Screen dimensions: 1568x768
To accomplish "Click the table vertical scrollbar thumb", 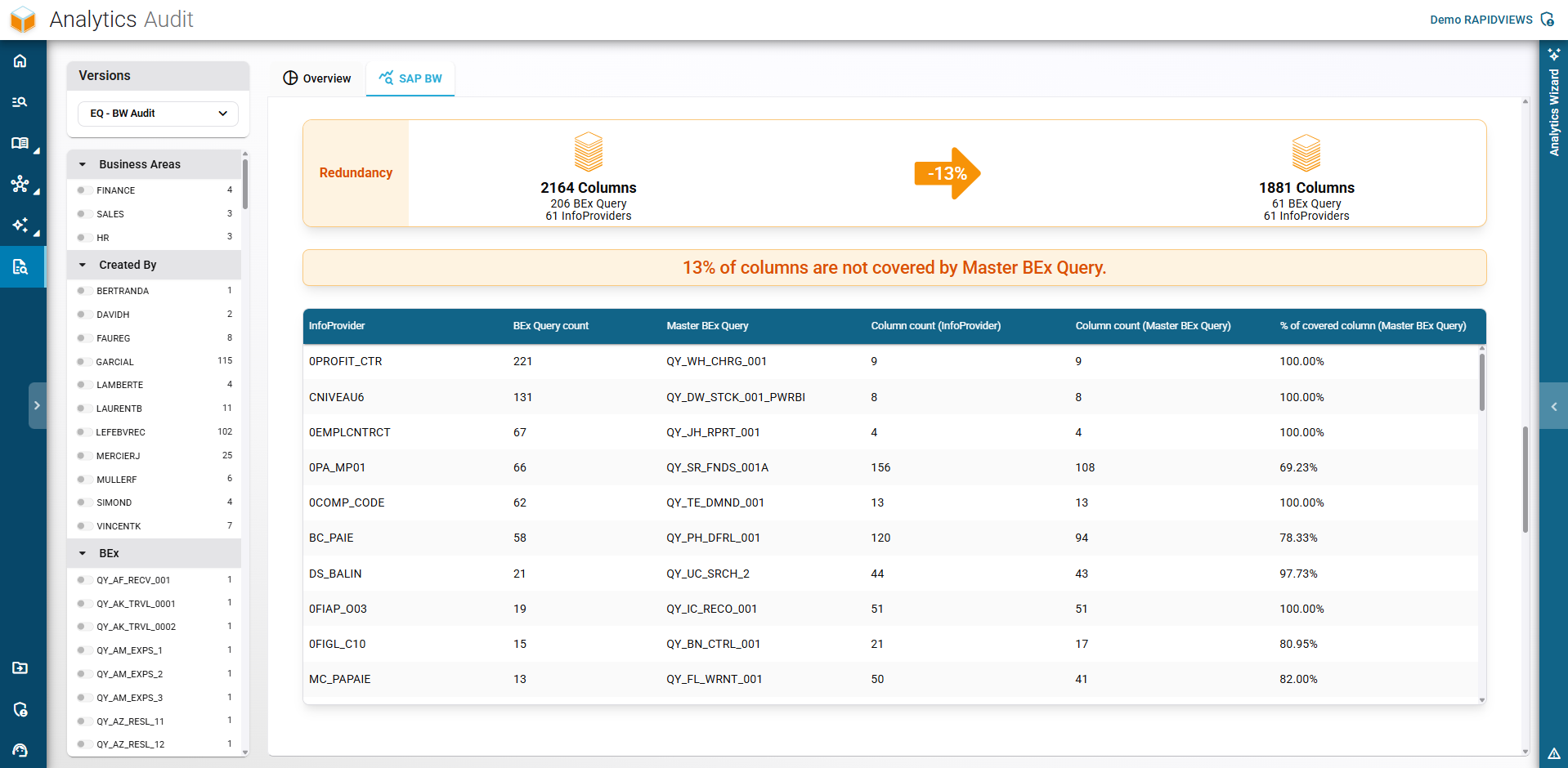I will click(x=1481, y=382).
